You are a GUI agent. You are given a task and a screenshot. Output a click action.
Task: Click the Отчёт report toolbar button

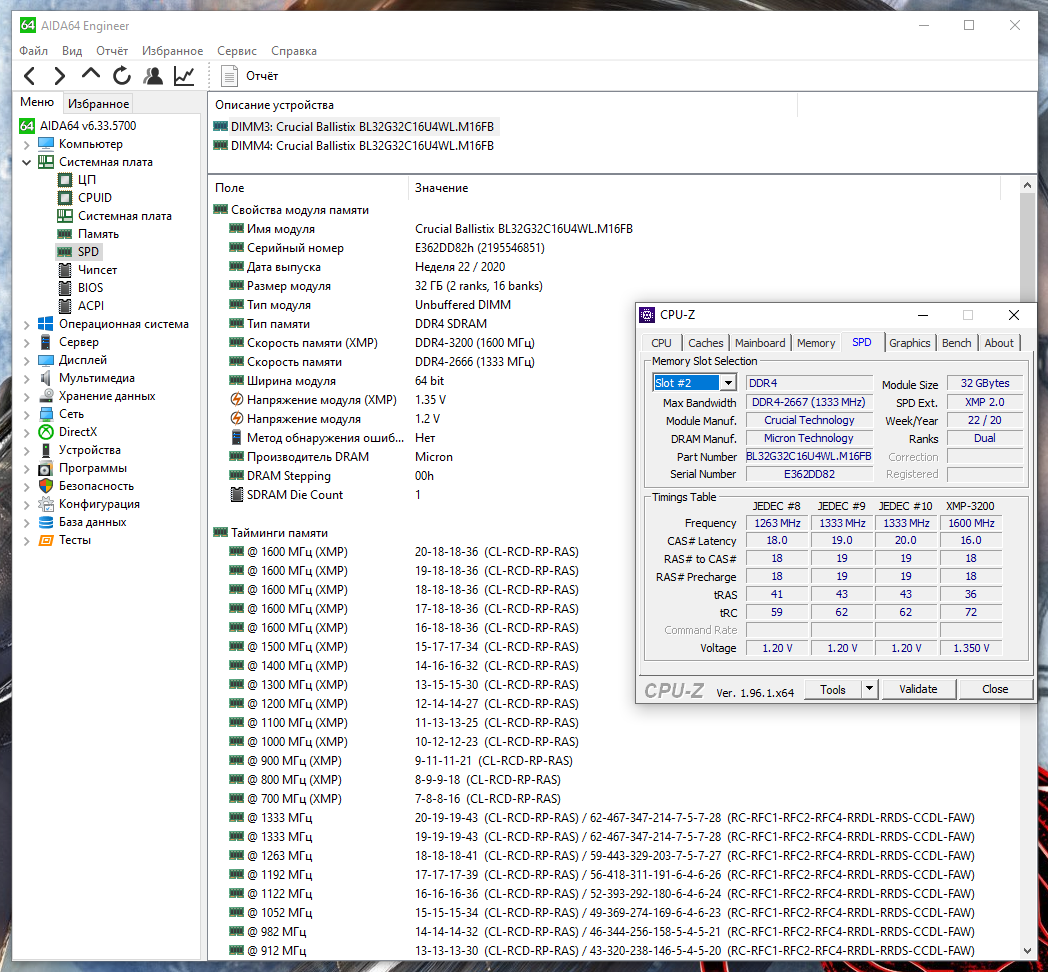[x=250, y=76]
